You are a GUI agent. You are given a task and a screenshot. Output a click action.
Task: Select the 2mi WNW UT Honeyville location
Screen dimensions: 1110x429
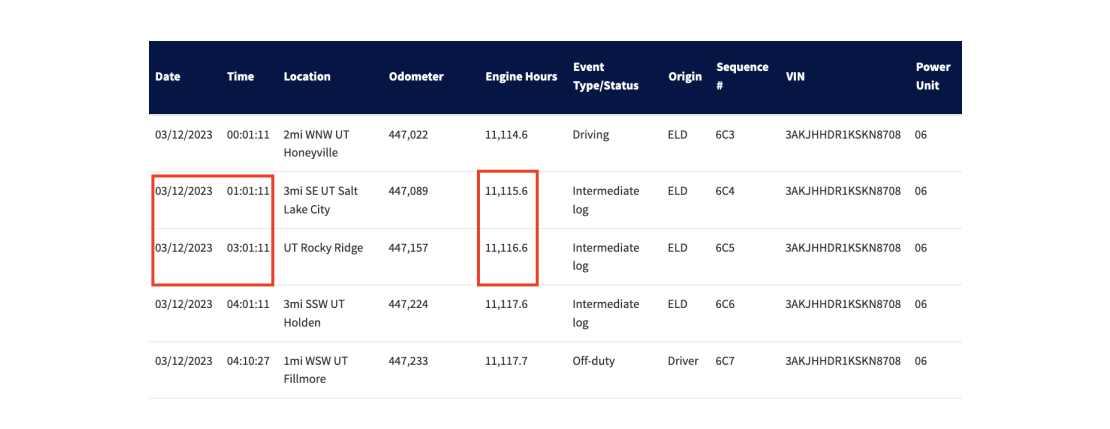coord(314,143)
